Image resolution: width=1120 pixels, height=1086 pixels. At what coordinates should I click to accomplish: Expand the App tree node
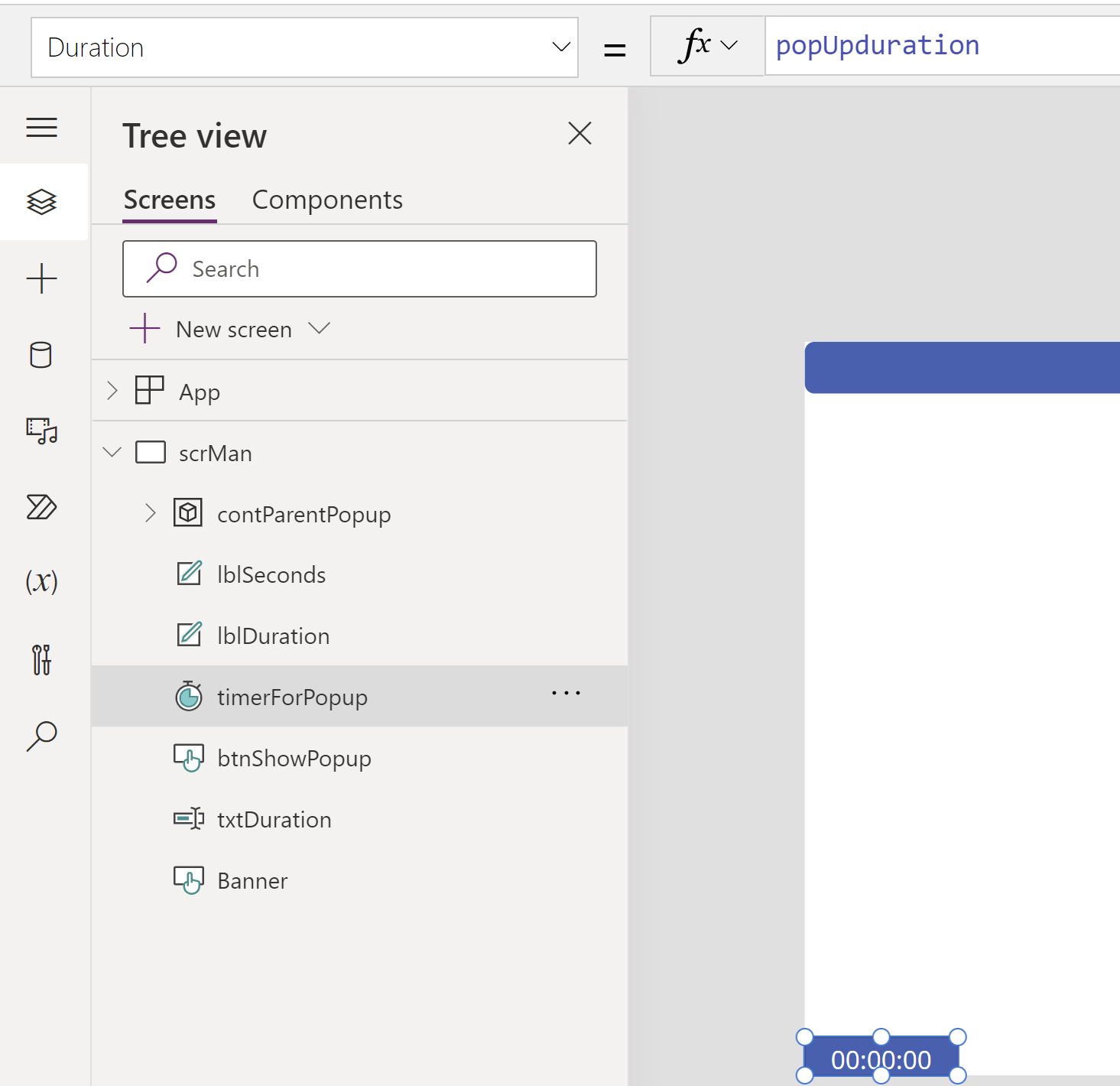pos(112,391)
